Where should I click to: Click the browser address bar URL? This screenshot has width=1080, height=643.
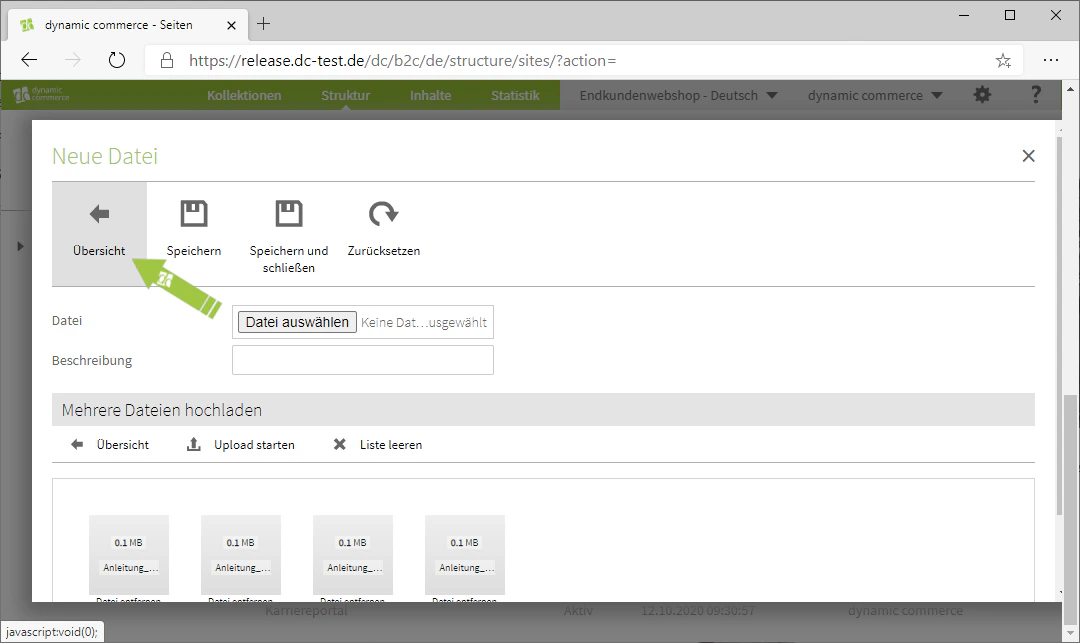click(x=402, y=61)
